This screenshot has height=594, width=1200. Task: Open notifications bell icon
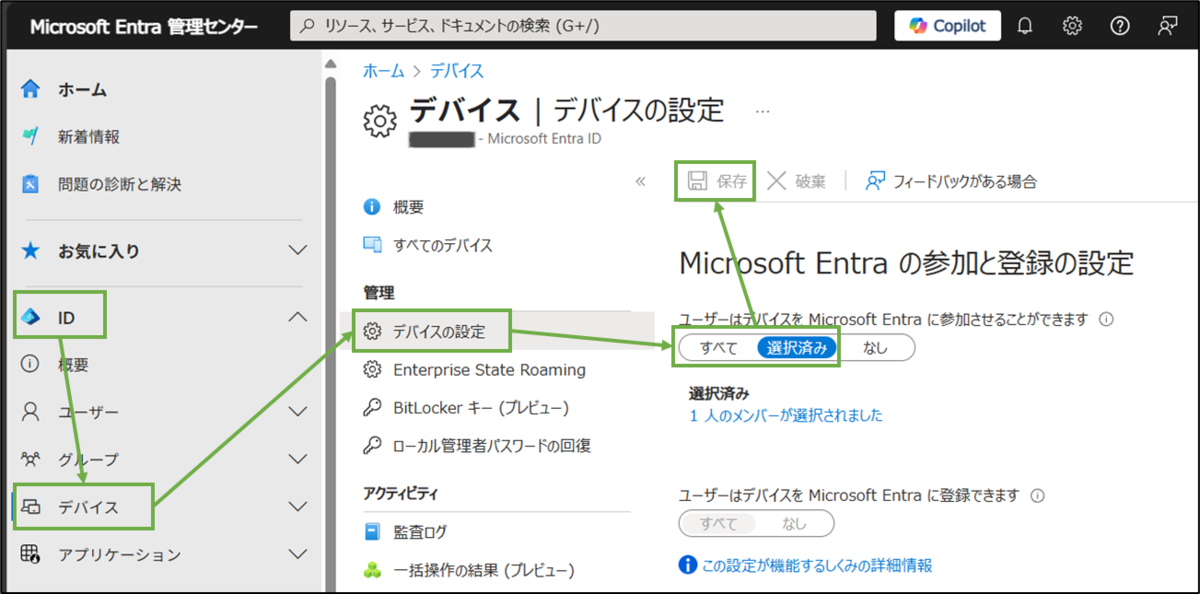[1025, 26]
